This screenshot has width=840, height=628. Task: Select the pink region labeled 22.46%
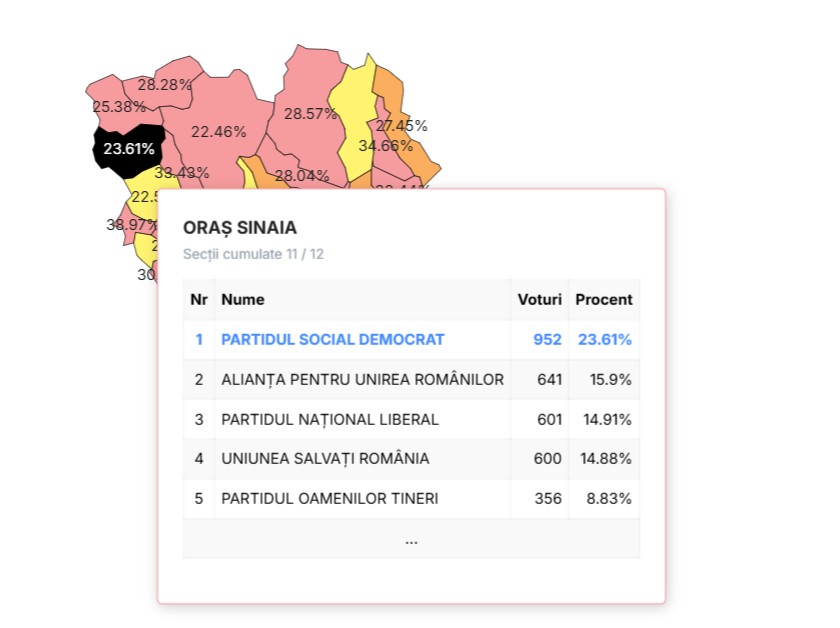point(218,131)
